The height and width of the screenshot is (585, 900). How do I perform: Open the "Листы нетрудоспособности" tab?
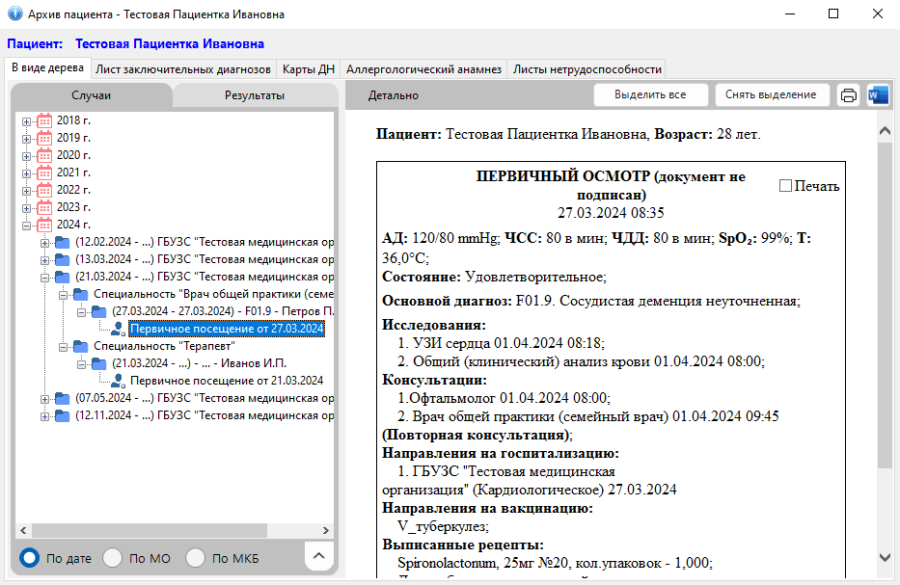[x=587, y=69]
